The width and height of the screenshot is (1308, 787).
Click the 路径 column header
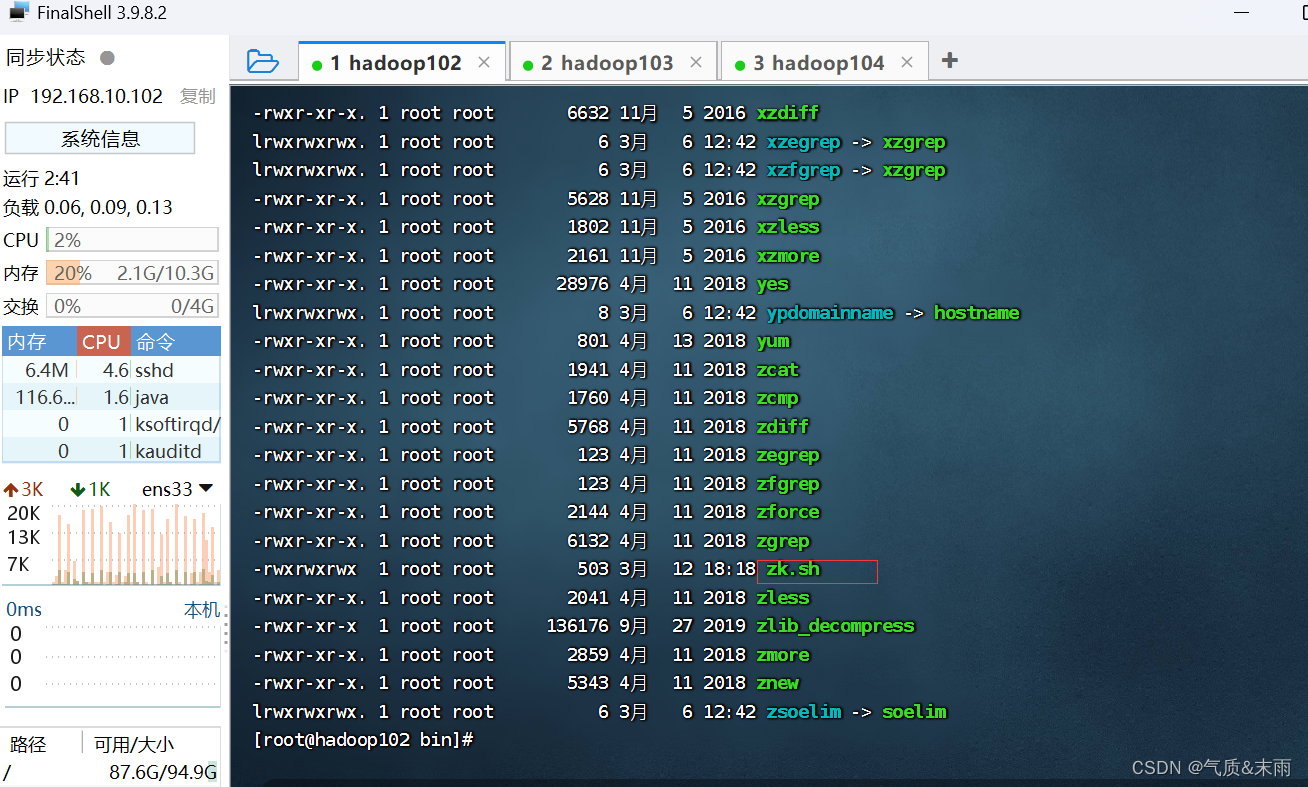click(x=28, y=744)
